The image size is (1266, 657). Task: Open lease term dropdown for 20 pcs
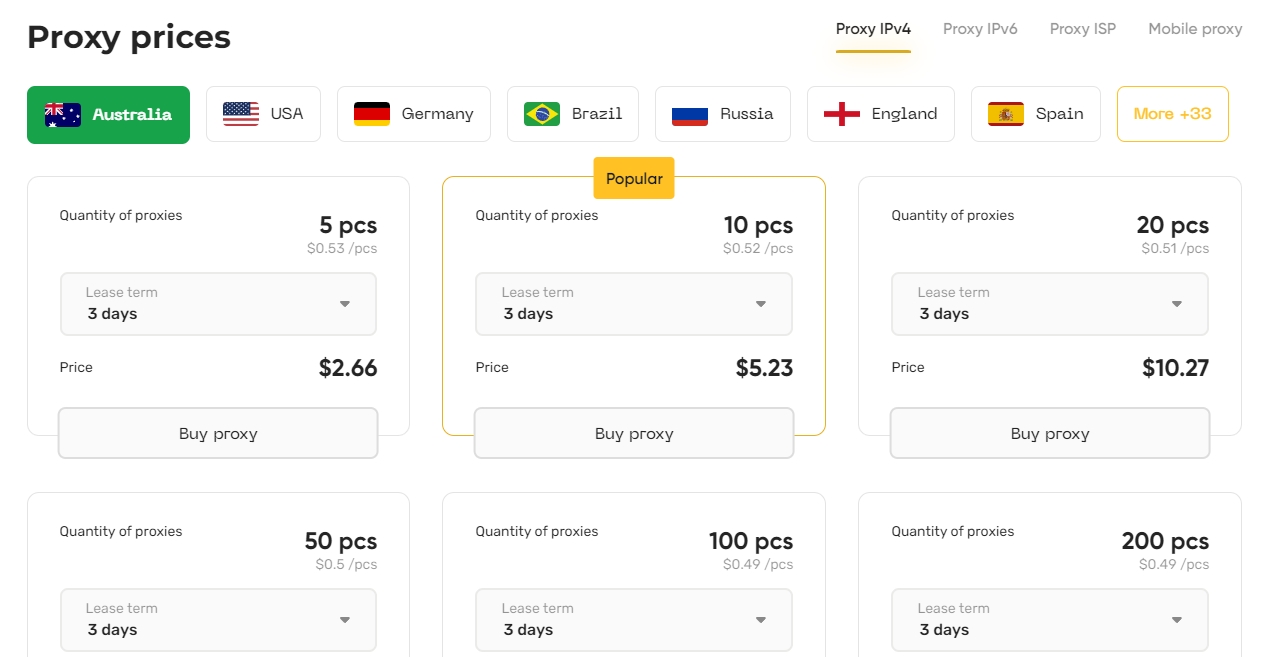pyautogui.click(x=1050, y=304)
